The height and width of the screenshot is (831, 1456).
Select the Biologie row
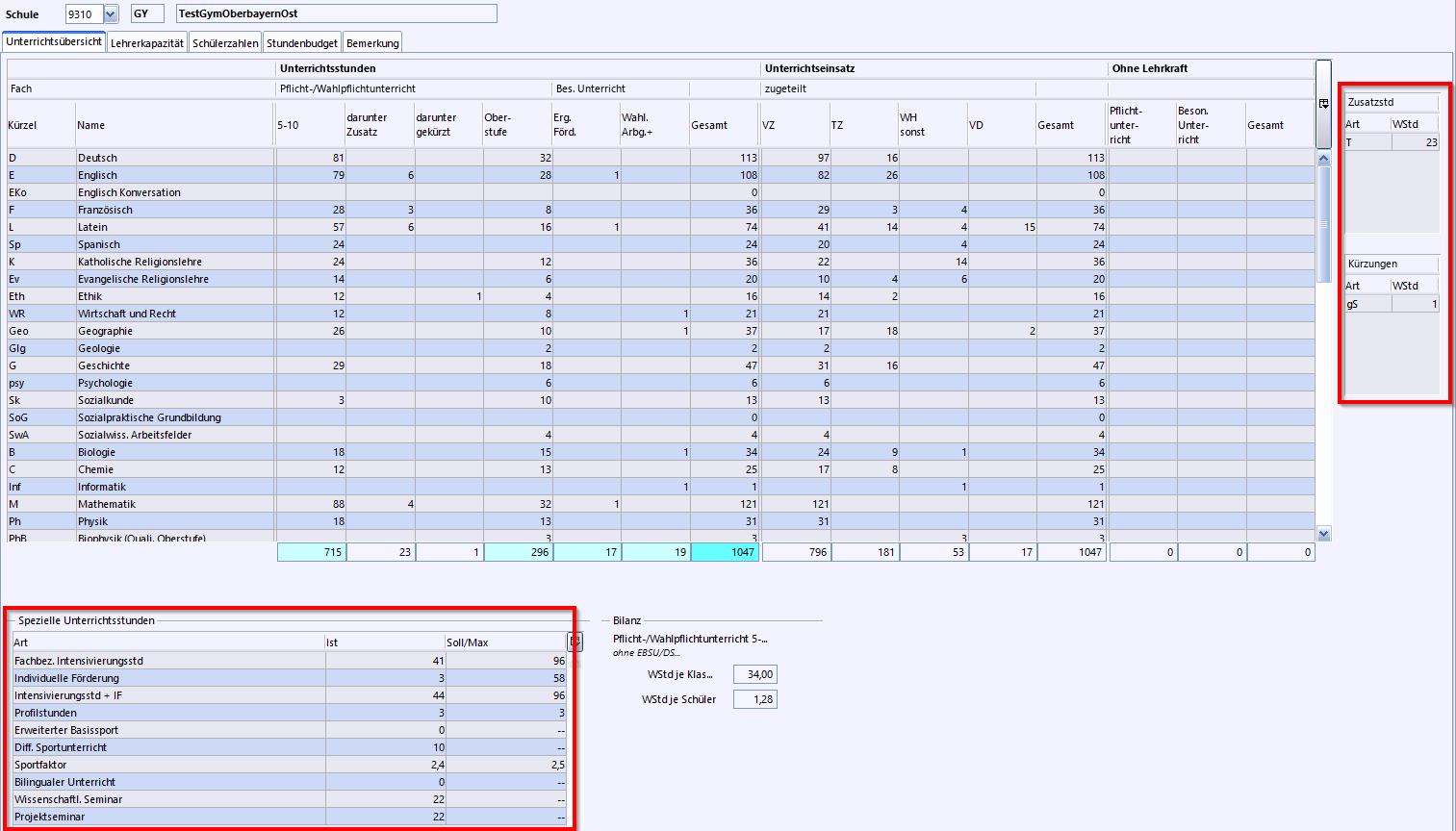point(660,452)
